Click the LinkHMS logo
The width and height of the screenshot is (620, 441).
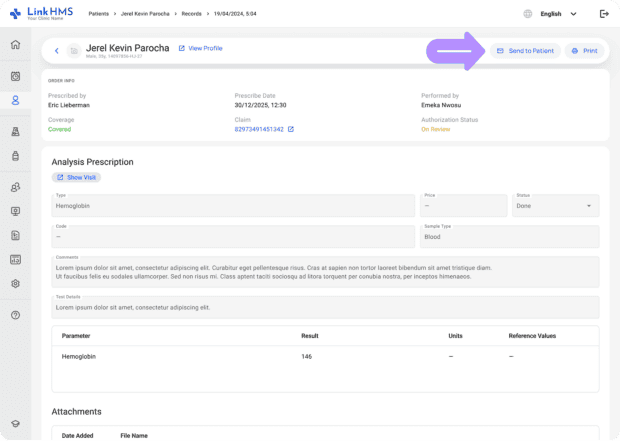pos(42,13)
